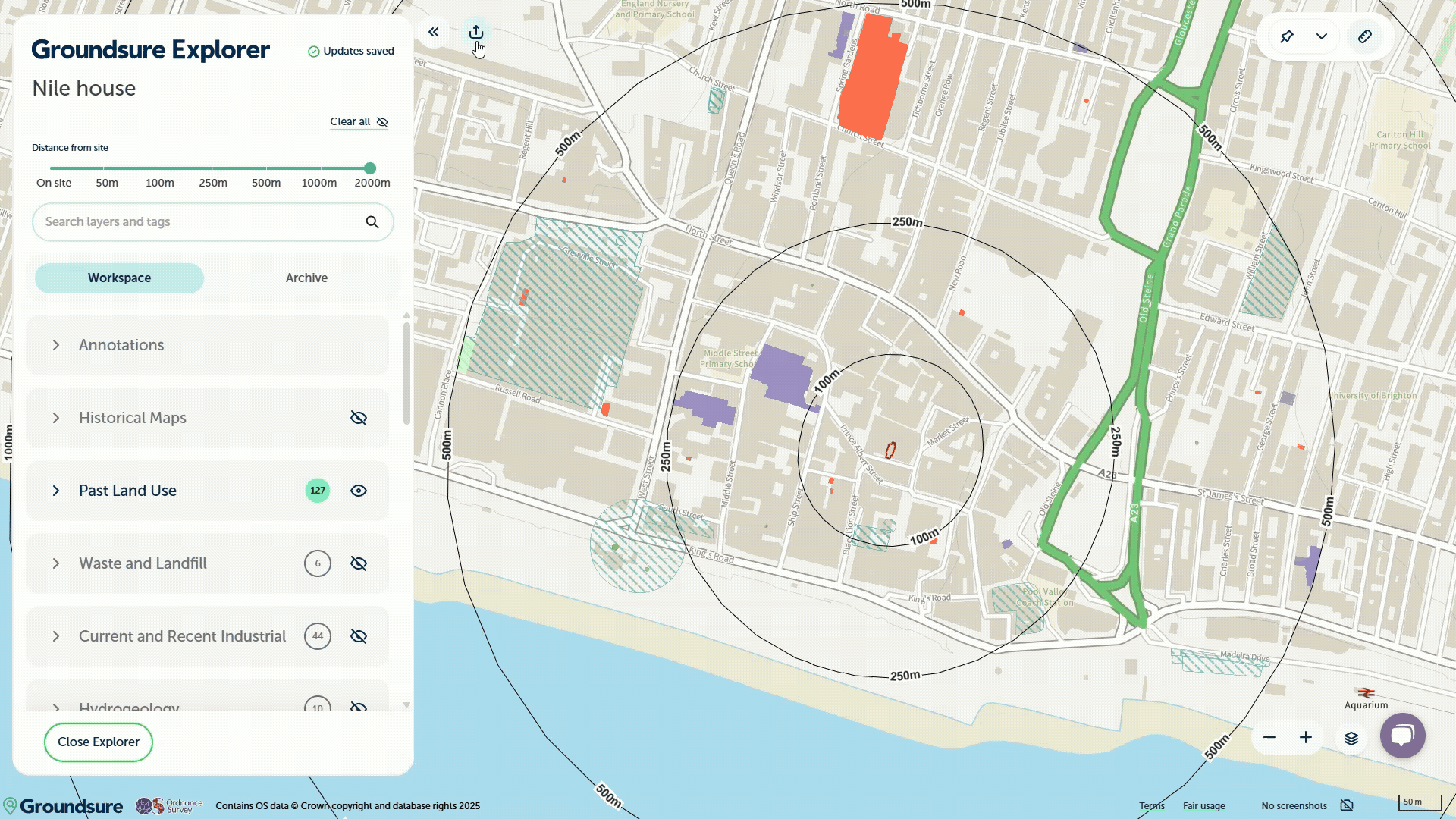1456x819 pixels.
Task: Collapse the side panel with double chevron
Action: [x=434, y=32]
